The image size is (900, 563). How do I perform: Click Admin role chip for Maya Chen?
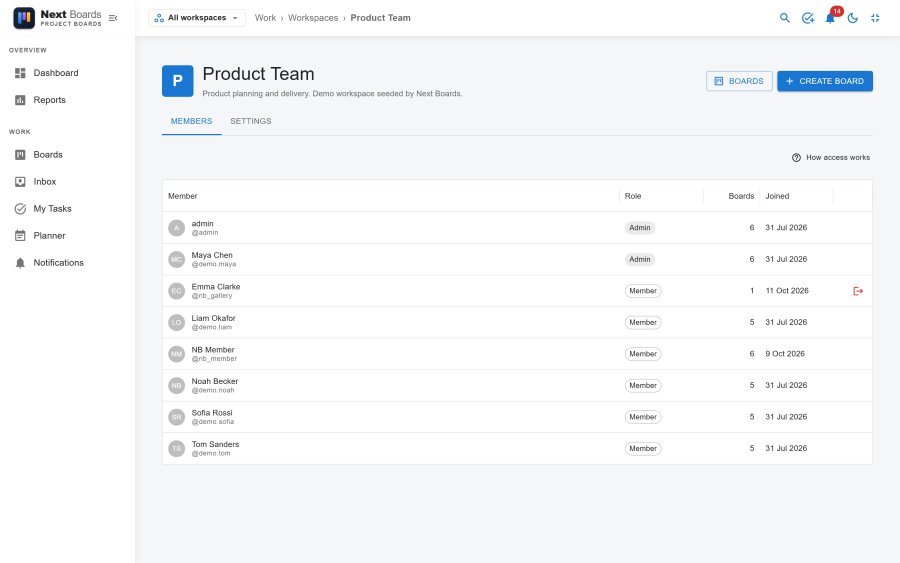tap(639, 259)
